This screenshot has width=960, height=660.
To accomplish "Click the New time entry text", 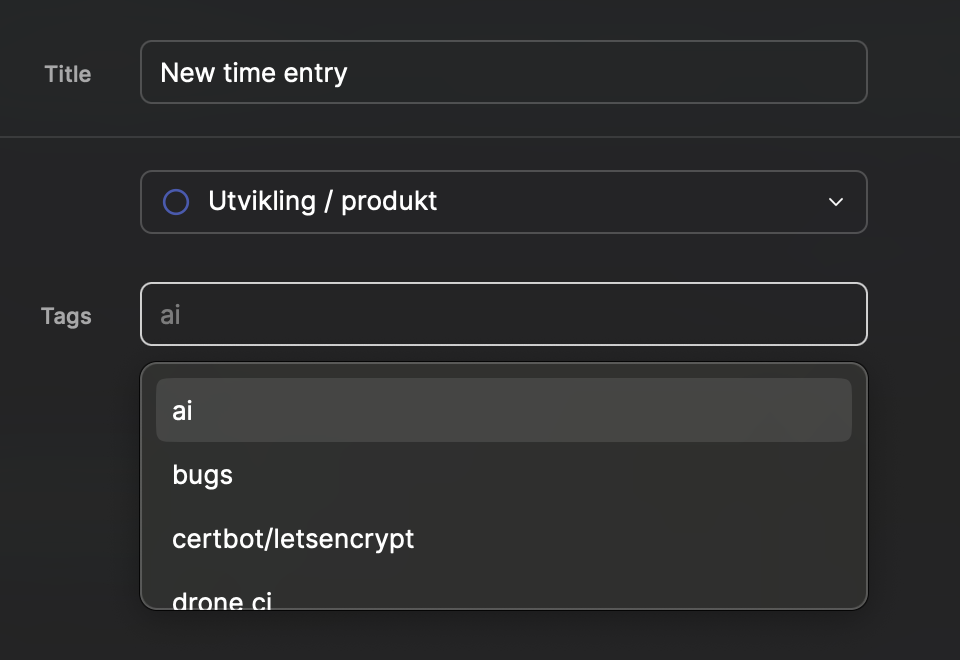I will [254, 72].
